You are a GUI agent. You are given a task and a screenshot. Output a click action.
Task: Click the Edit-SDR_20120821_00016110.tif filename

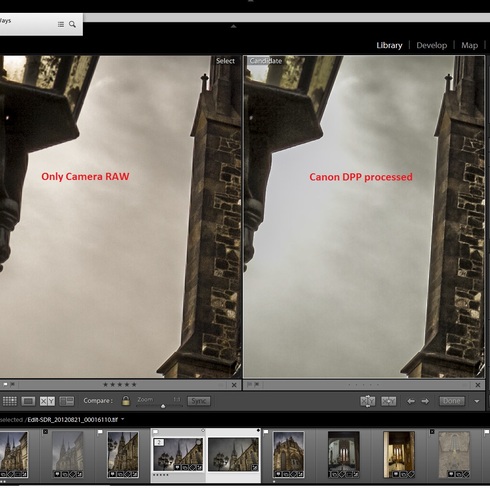72,420
